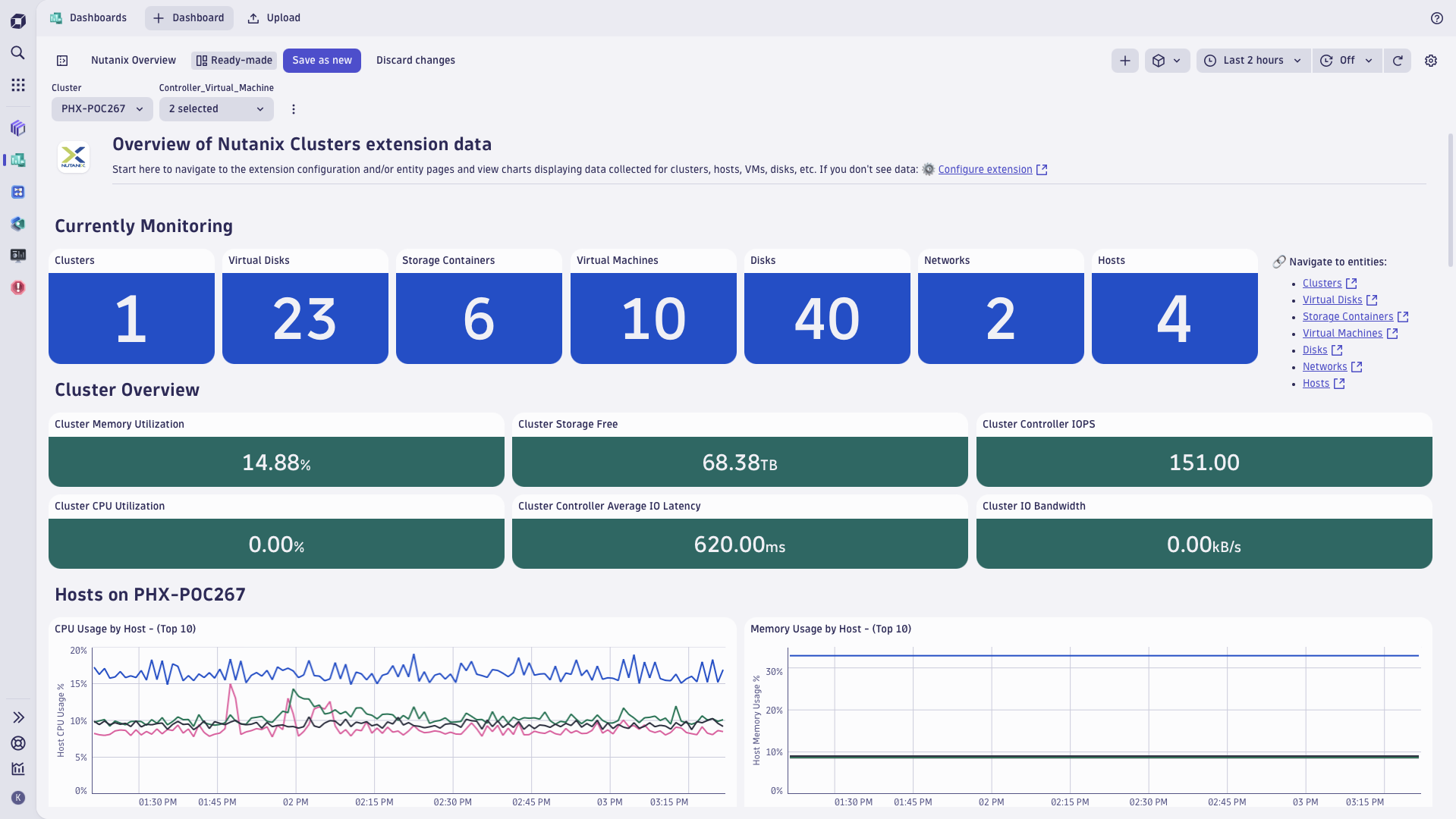The height and width of the screenshot is (819, 1456).
Task: Open the Storage Containers entity link
Action: (1348, 317)
